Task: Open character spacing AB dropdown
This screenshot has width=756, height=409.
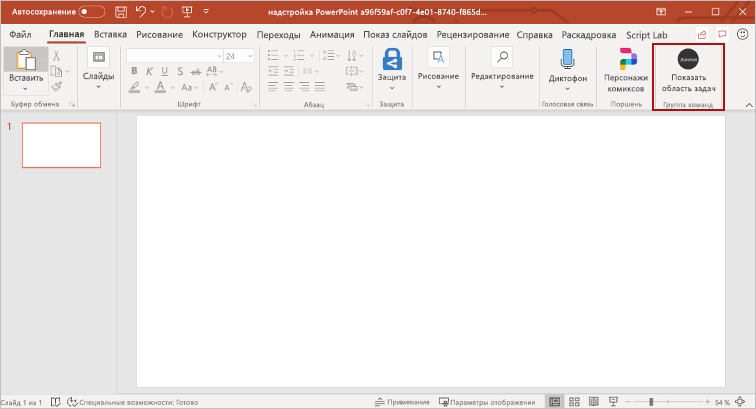Action: point(215,71)
